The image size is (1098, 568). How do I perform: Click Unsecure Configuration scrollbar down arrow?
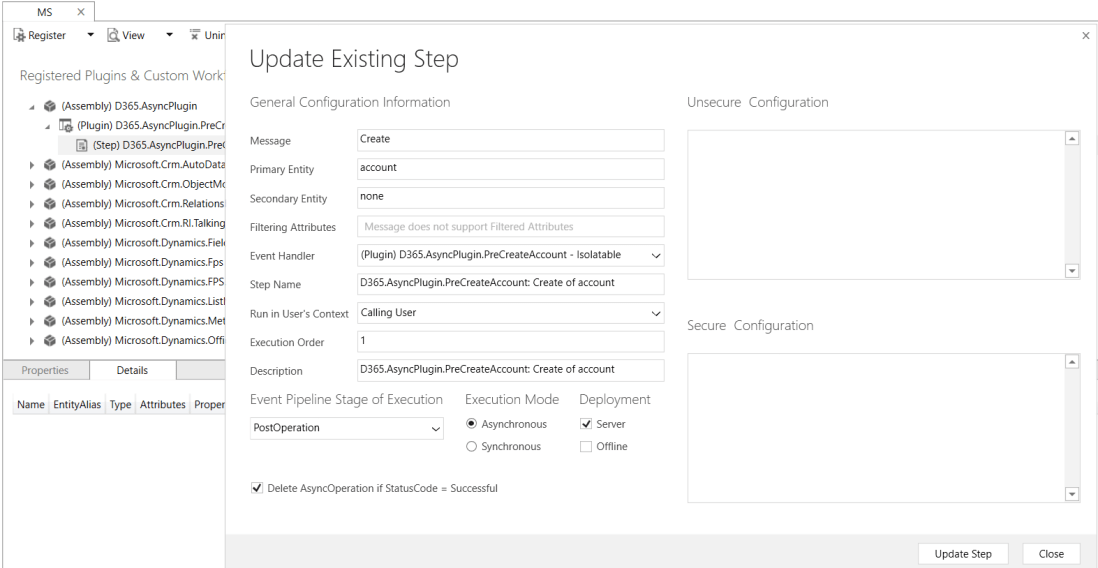(1072, 271)
